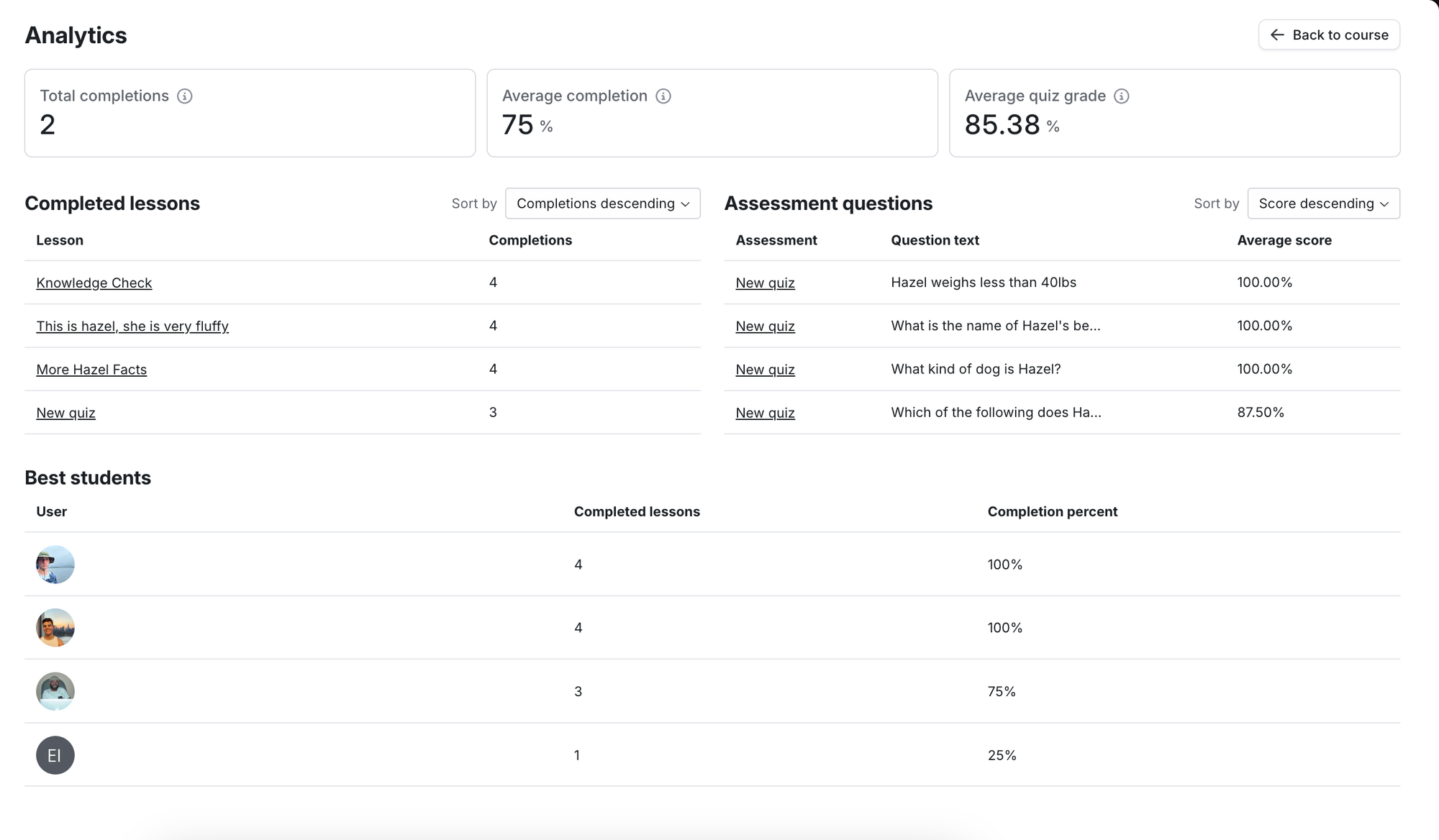This screenshot has width=1439, height=840.
Task: Click the Average score column header
Action: click(x=1284, y=240)
